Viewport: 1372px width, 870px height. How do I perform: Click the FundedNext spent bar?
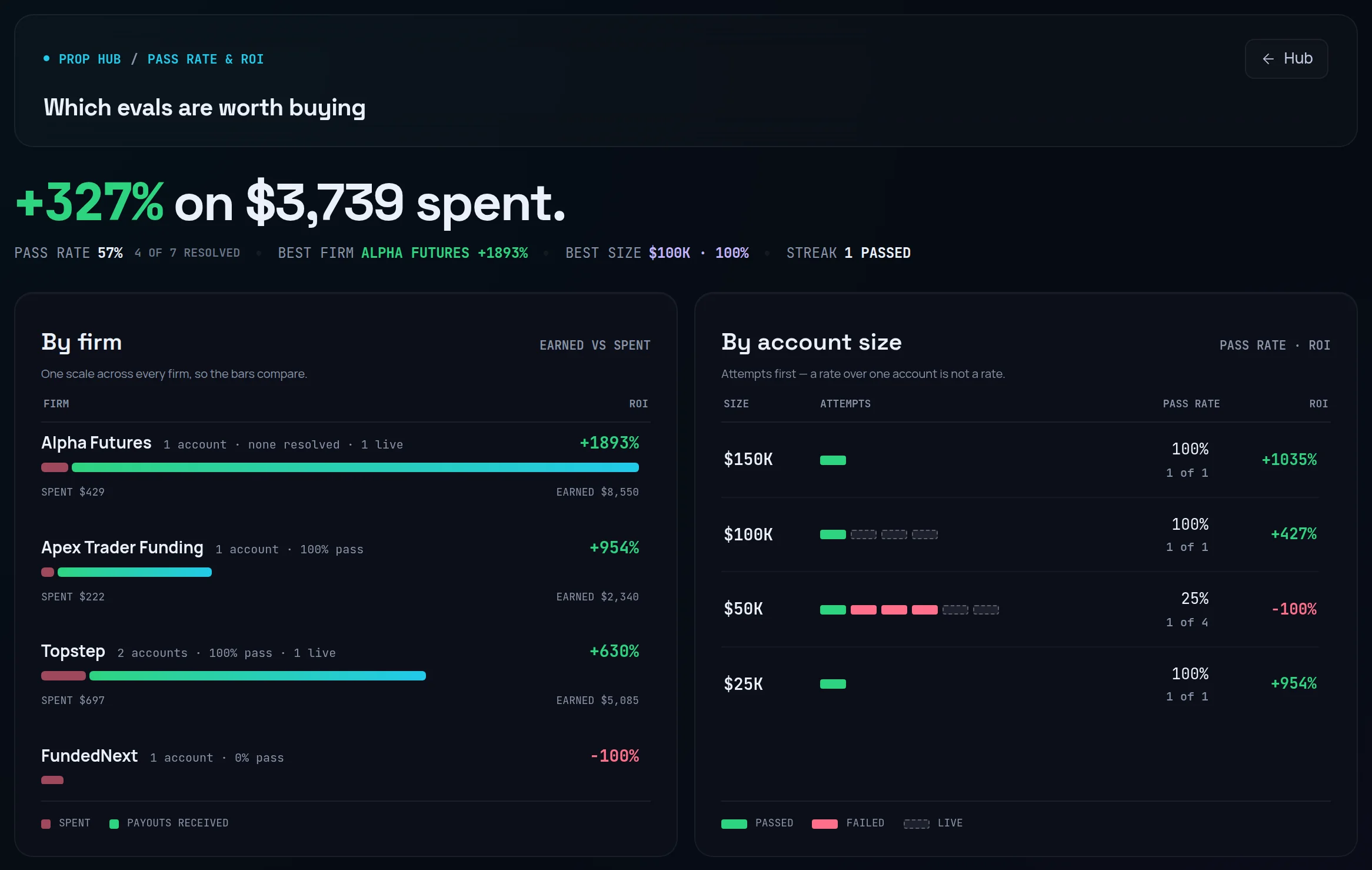click(52, 780)
